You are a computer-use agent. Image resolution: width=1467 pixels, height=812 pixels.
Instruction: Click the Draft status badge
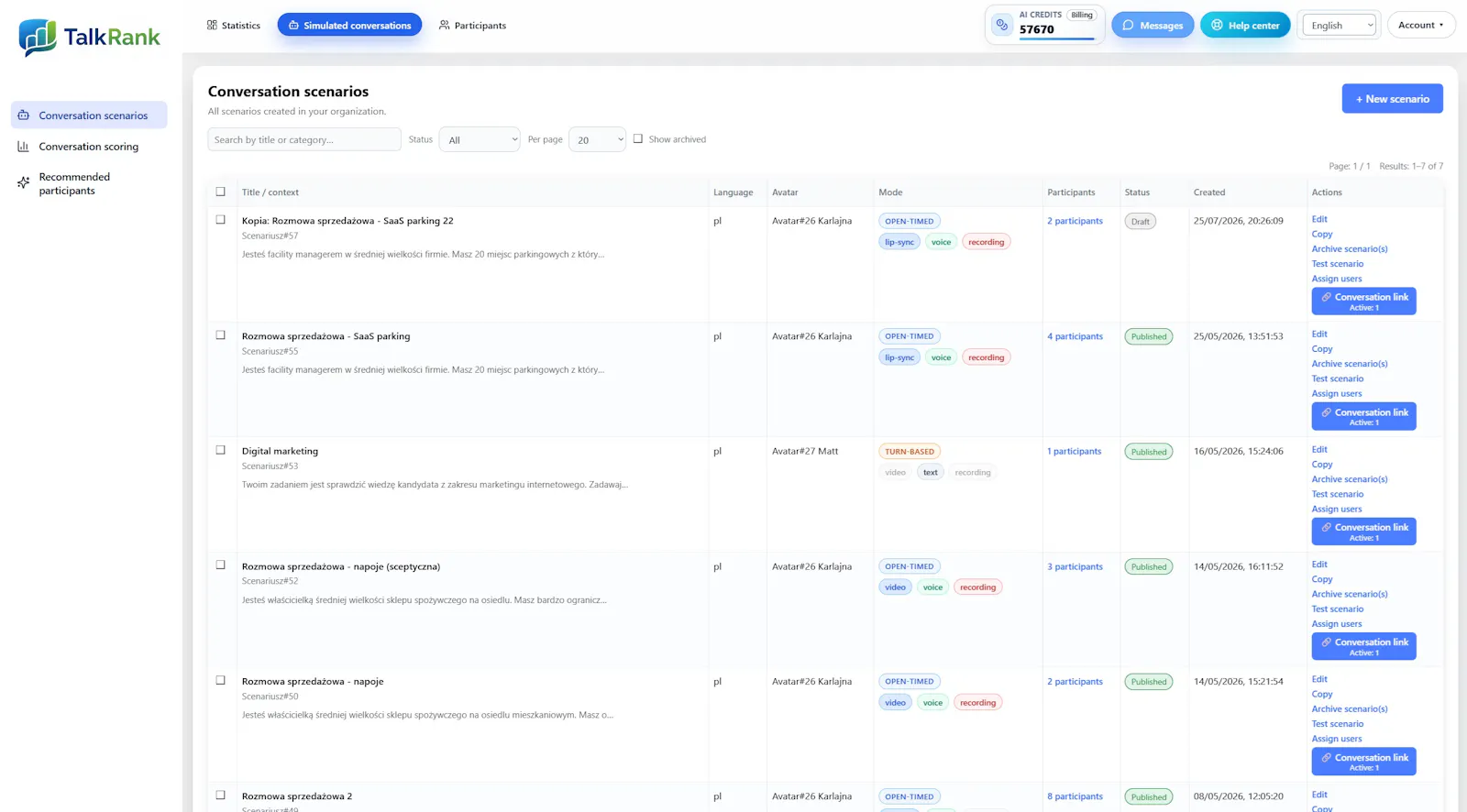pos(1141,222)
